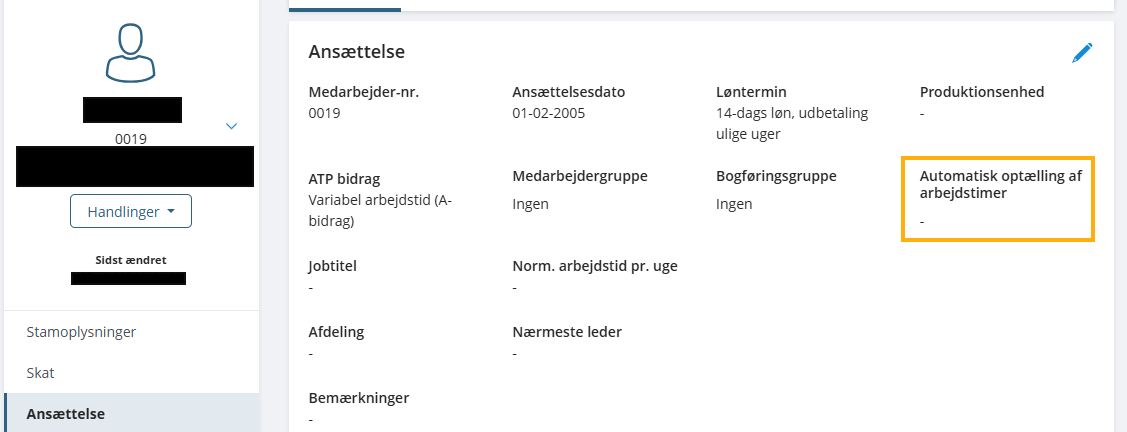Click the Produktionsenhed field label
This screenshot has height=432, width=1127.
point(982,92)
